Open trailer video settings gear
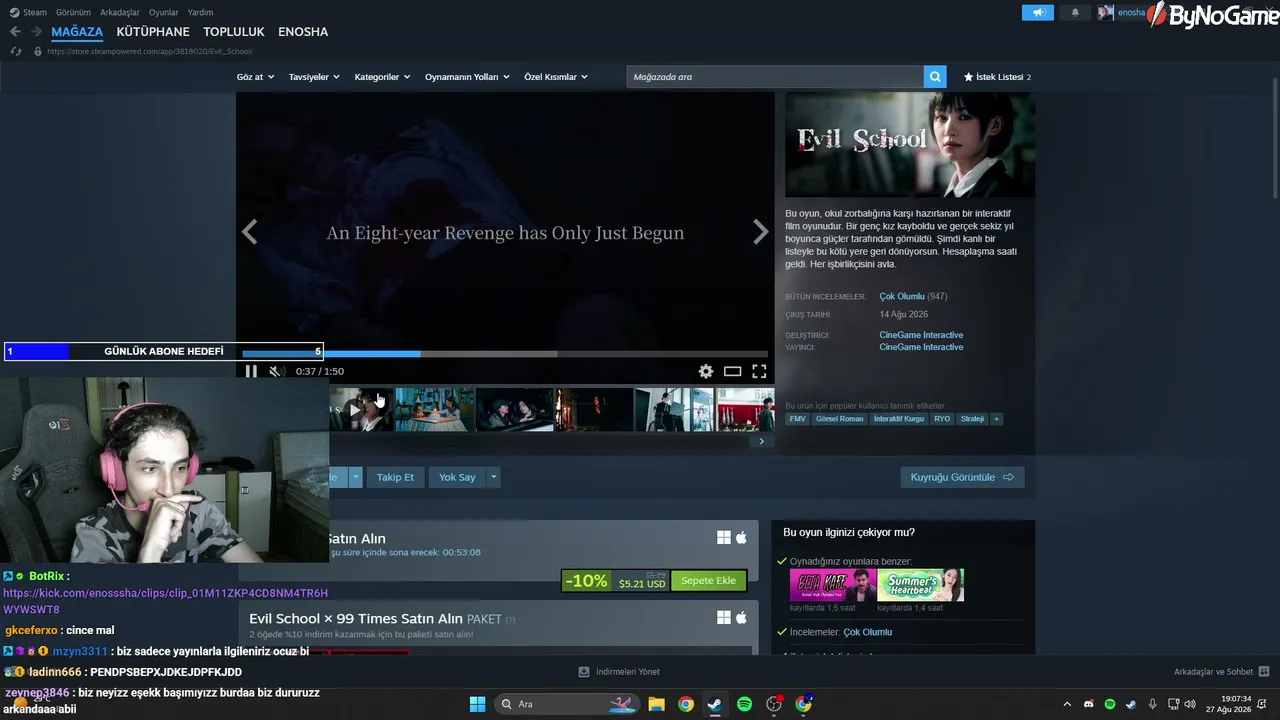 click(x=706, y=371)
